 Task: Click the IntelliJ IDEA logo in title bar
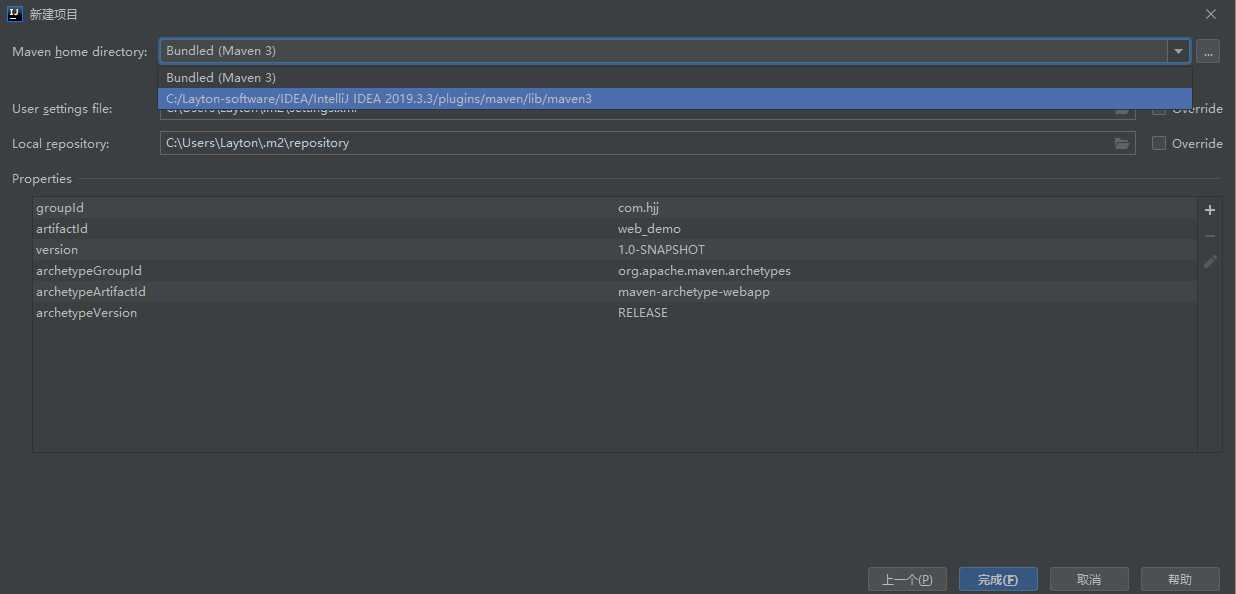14,14
